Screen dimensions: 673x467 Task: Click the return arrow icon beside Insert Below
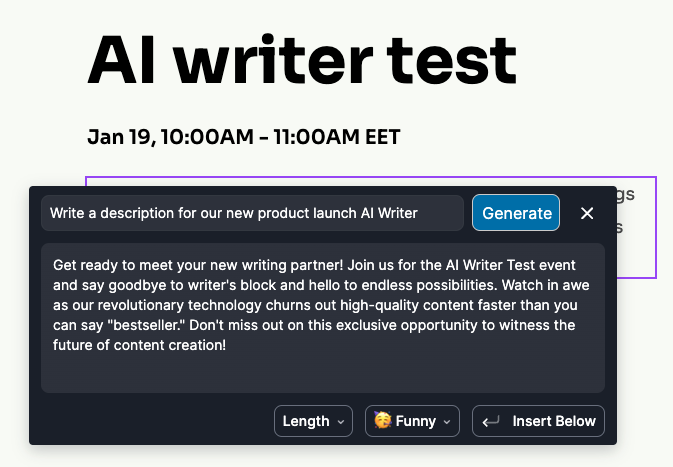point(491,422)
